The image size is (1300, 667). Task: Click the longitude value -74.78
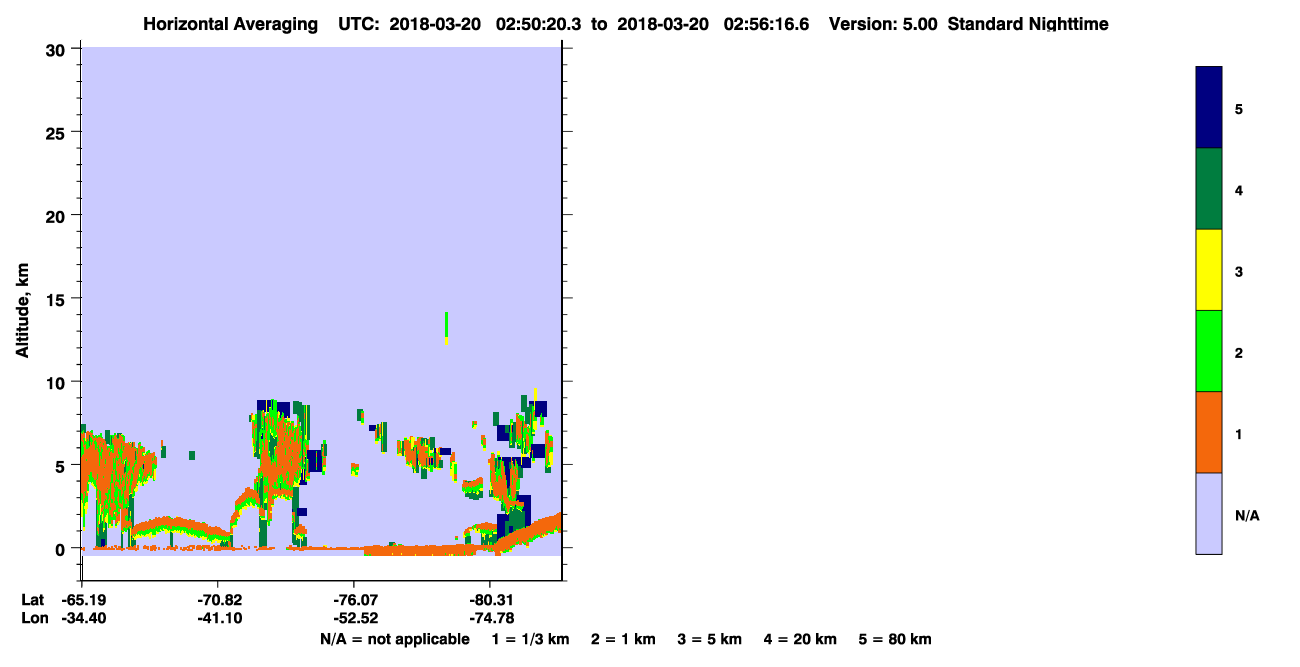click(x=492, y=618)
